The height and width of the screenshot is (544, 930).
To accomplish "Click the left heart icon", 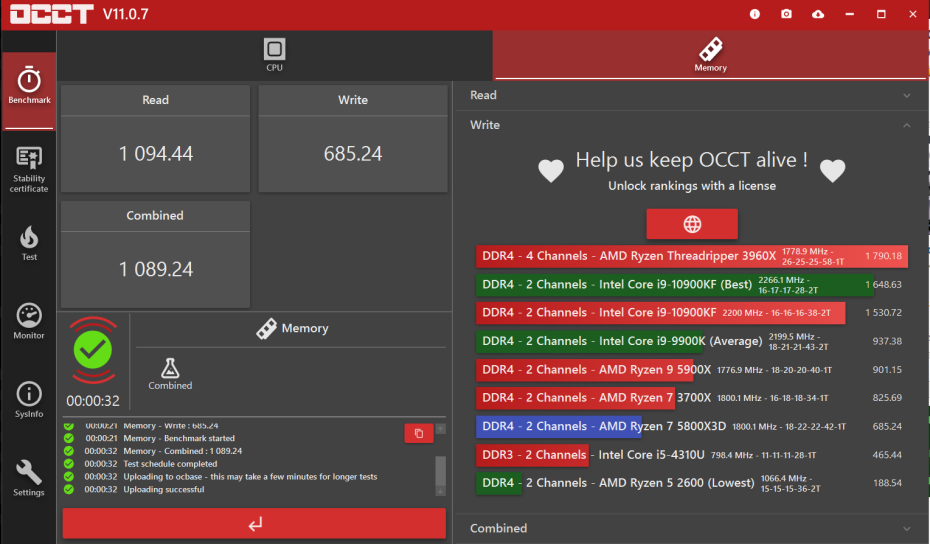I will coord(551,171).
